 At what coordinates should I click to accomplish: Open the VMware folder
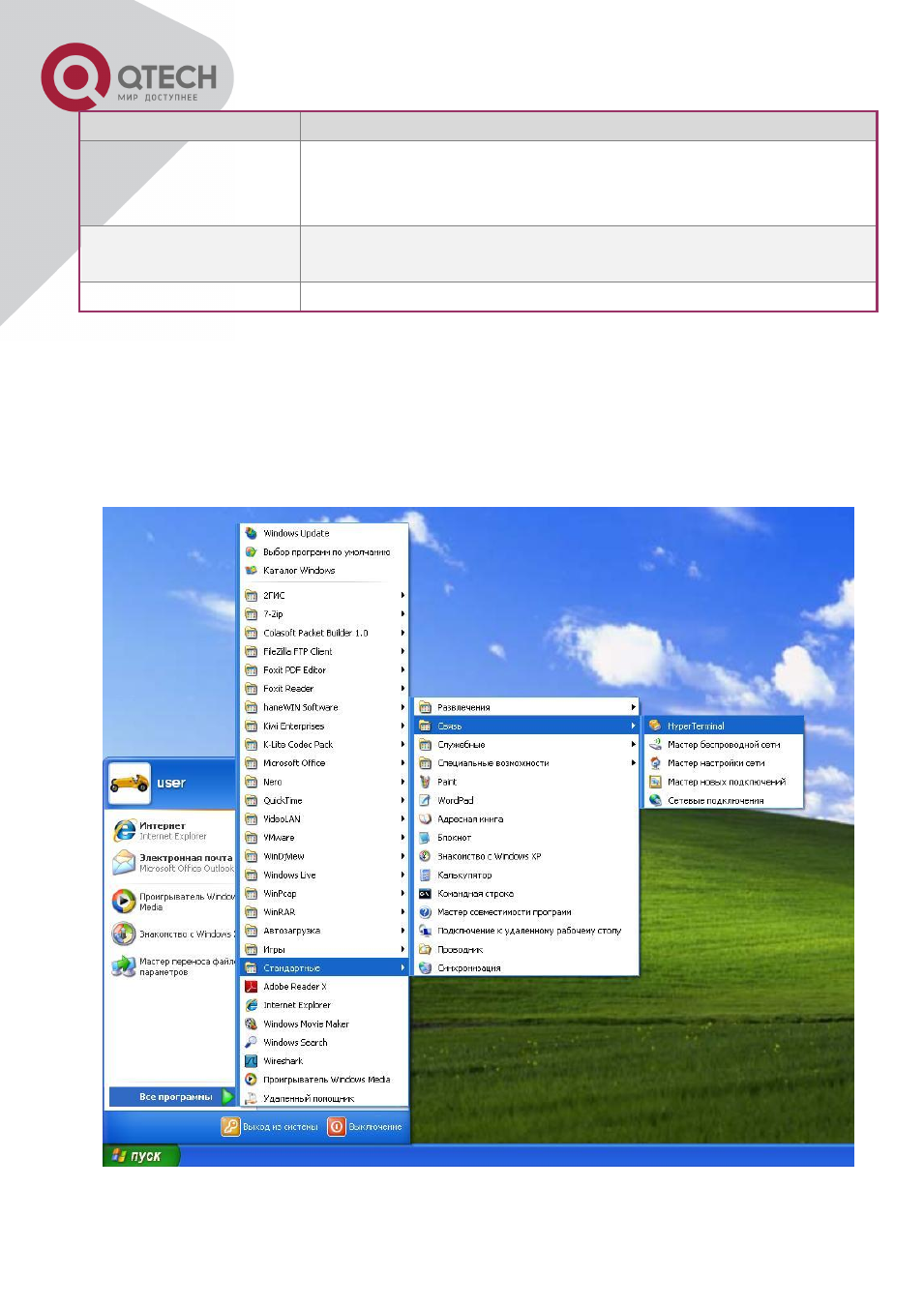324,838
